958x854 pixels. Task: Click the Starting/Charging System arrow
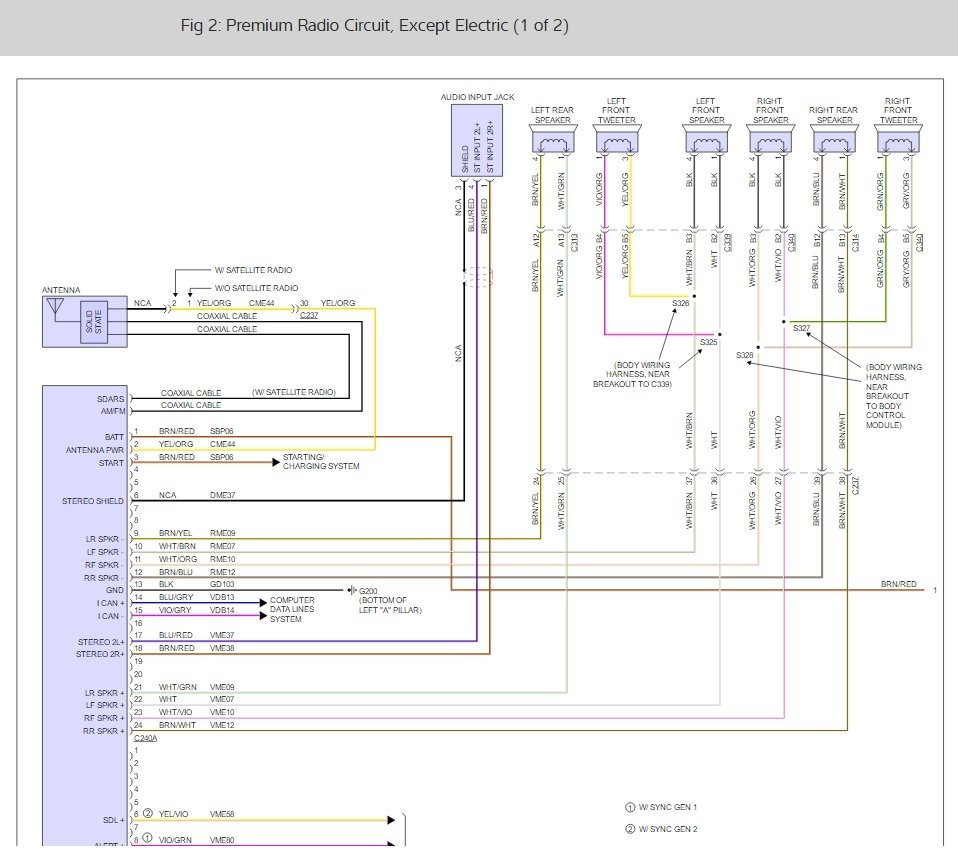pyautogui.click(x=276, y=462)
